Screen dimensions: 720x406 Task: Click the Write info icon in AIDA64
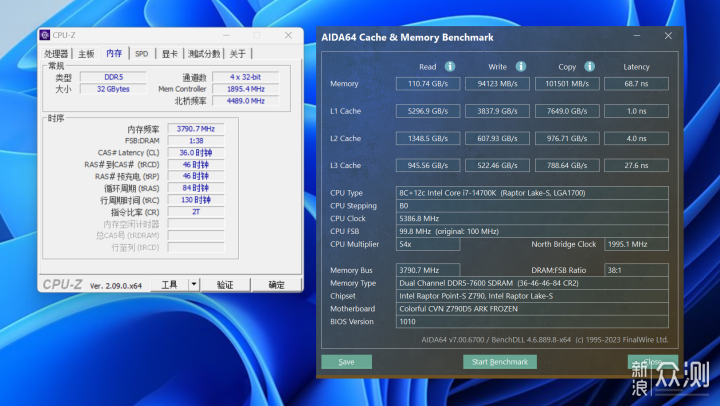click(521, 67)
